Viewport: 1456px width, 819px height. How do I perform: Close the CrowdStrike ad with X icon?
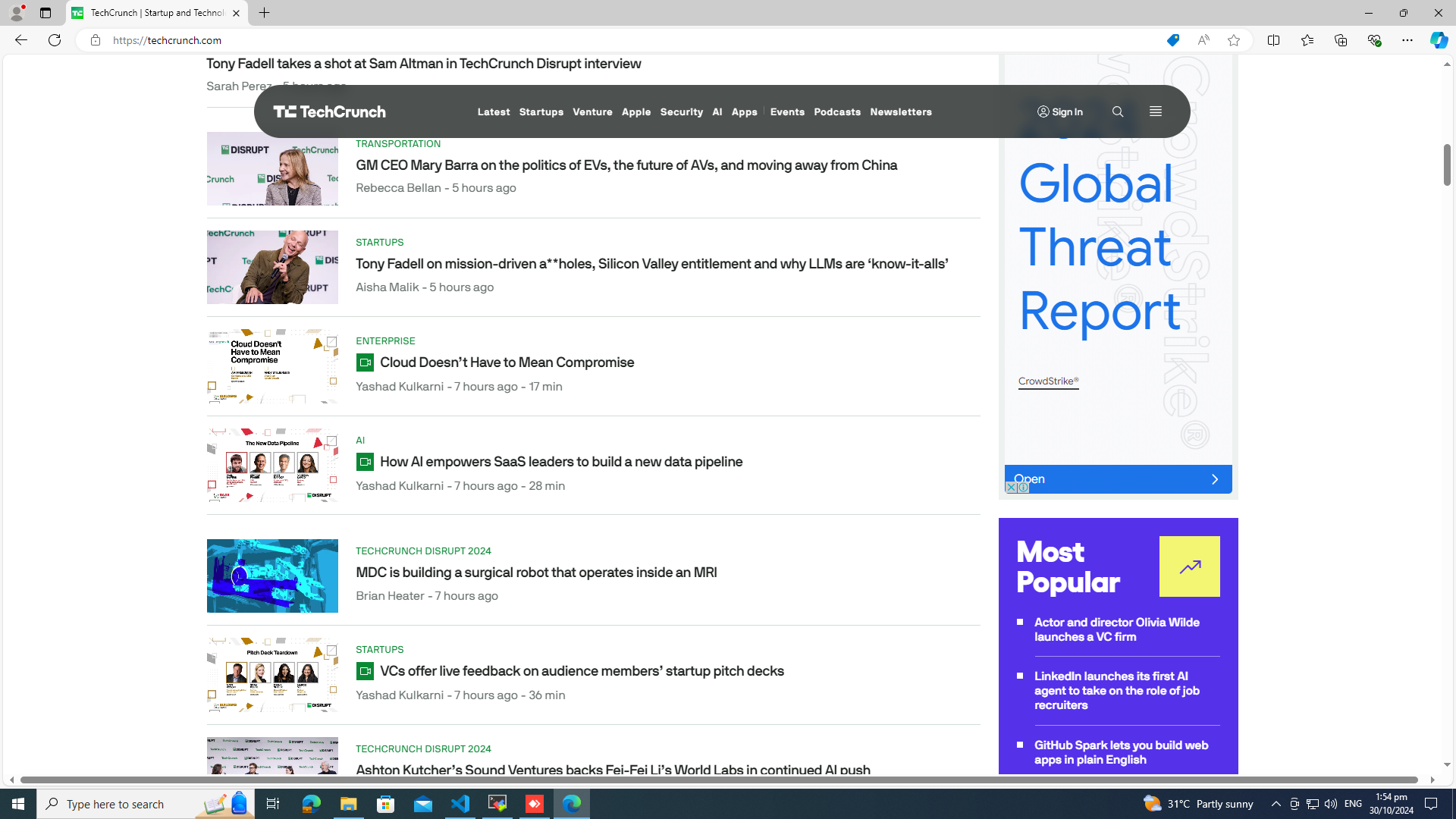[x=1010, y=488]
